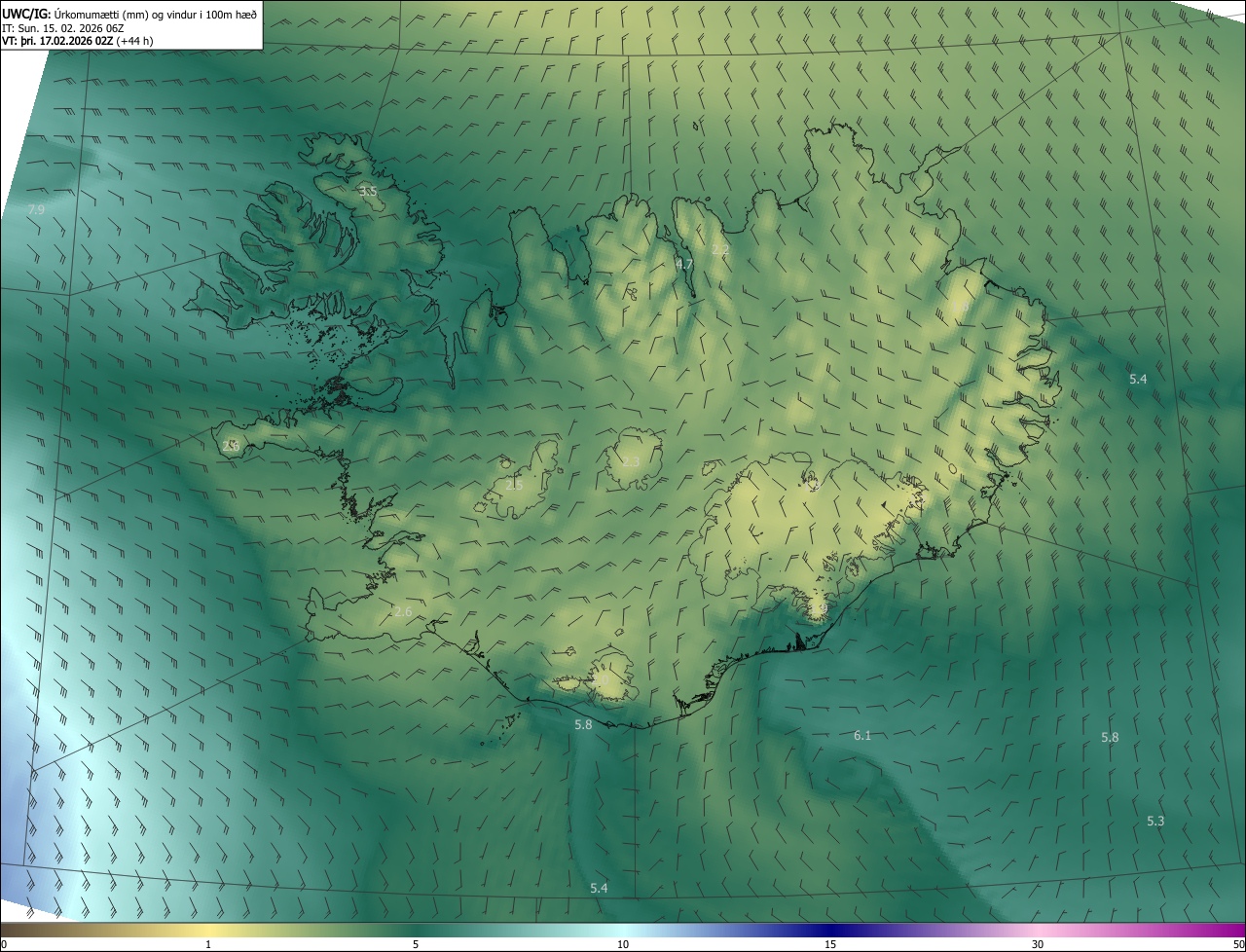Click the 2.2 value in north Iceland

720,250
